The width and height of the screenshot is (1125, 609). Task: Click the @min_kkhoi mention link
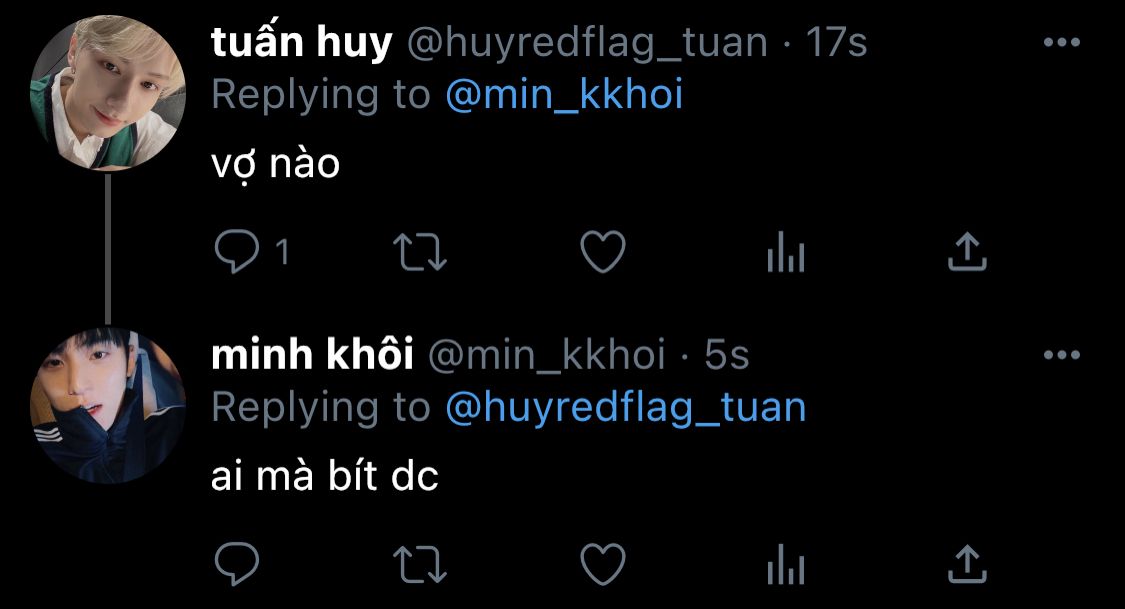[564, 95]
